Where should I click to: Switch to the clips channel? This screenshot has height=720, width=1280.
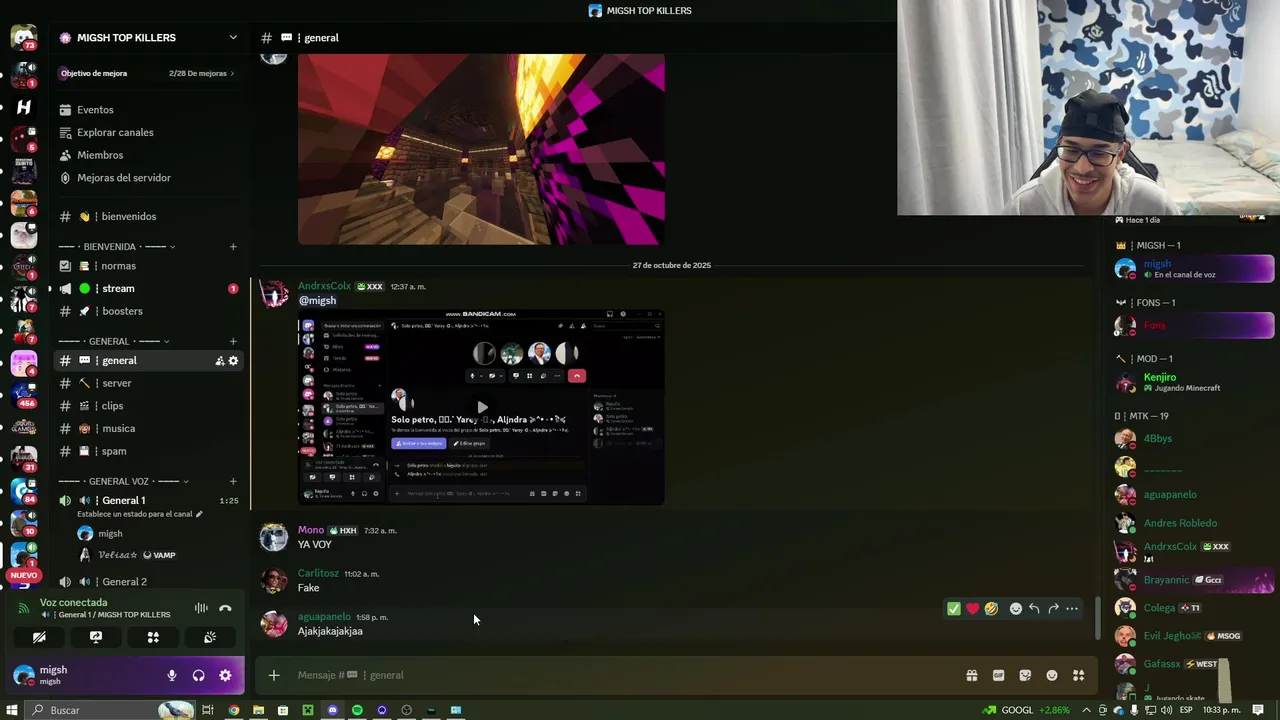148,406
